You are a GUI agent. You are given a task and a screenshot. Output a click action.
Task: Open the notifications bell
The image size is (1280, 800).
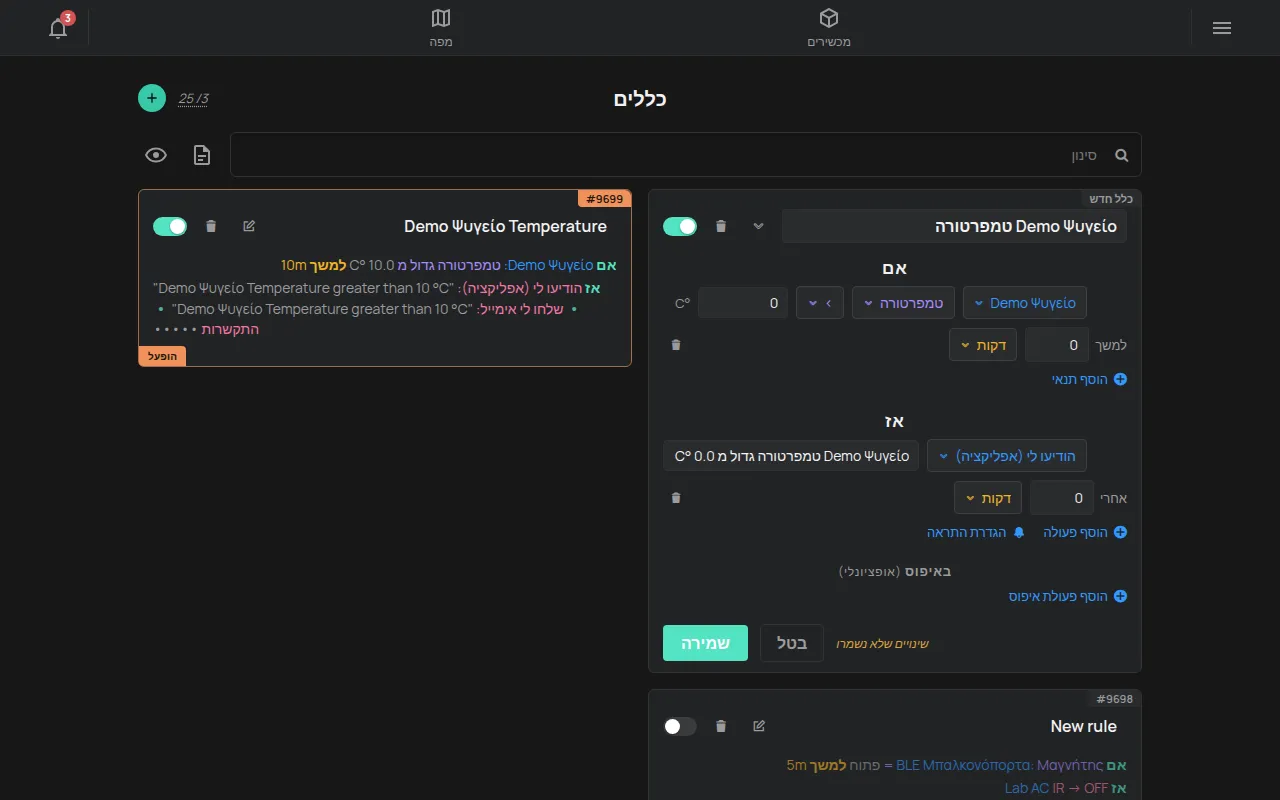click(58, 28)
